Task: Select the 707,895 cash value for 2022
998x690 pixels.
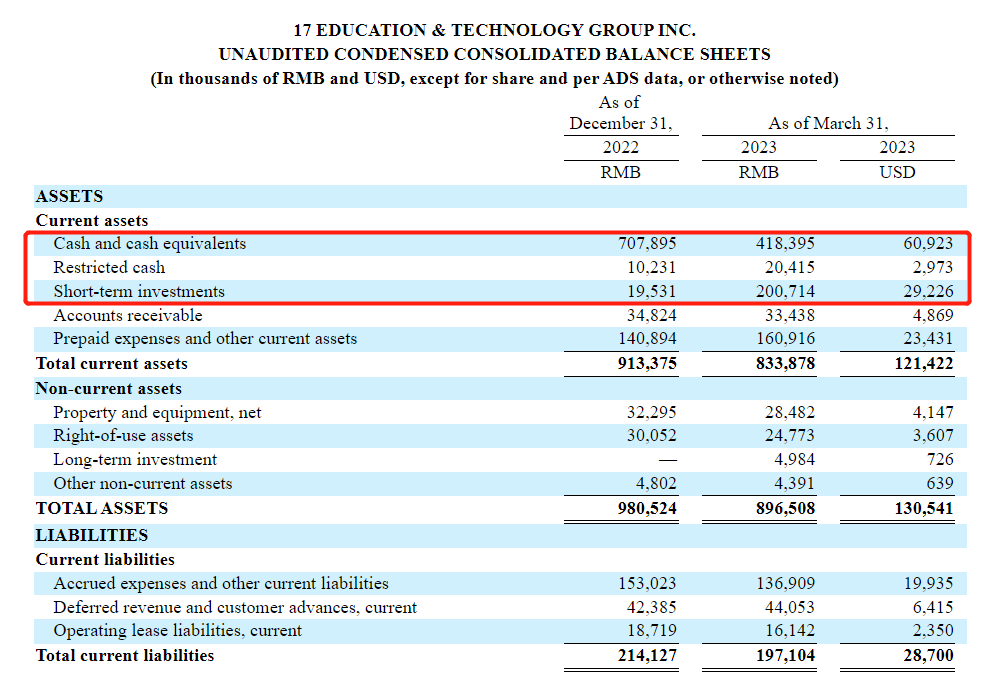Action: (647, 243)
